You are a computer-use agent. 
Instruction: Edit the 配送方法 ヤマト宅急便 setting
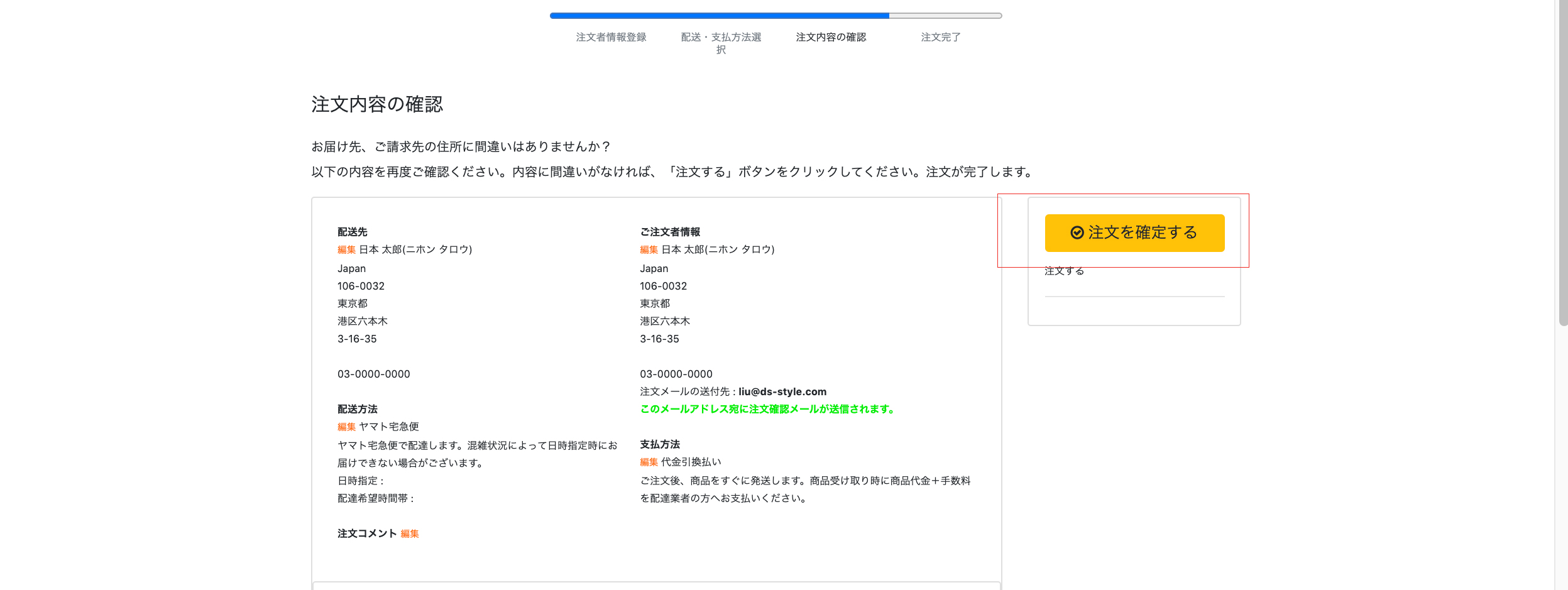[x=346, y=427]
